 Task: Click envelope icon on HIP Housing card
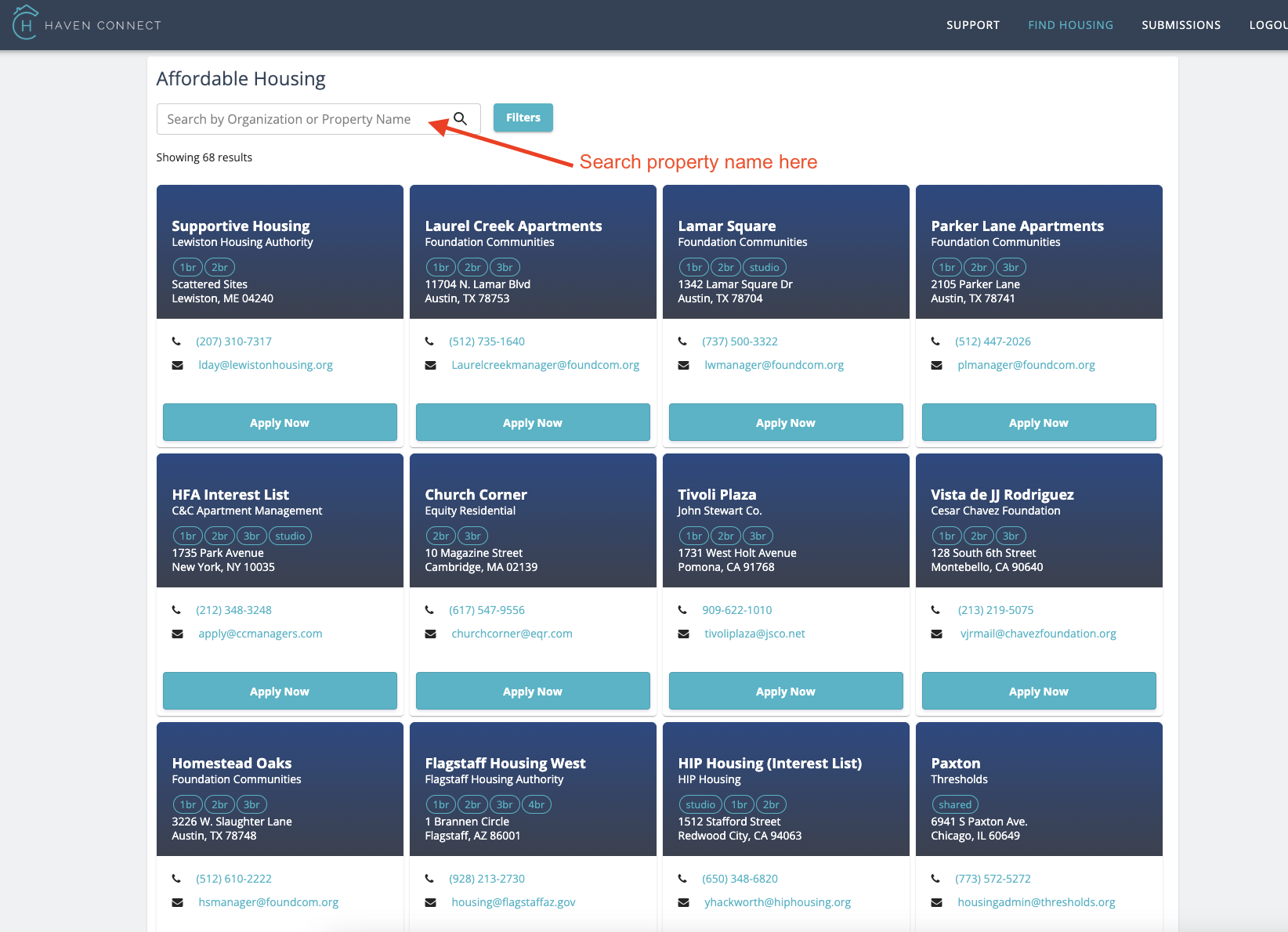pos(684,902)
